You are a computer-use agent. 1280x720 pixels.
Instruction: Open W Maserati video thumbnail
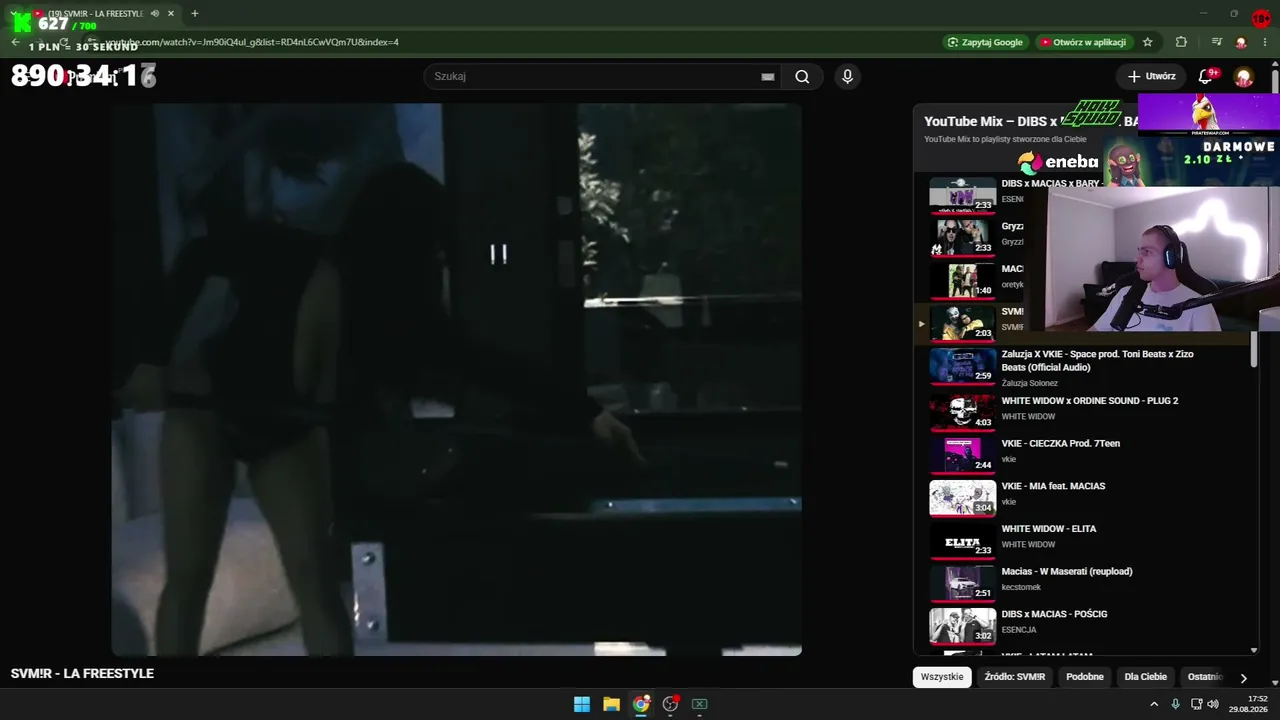click(x=962, y=584)
